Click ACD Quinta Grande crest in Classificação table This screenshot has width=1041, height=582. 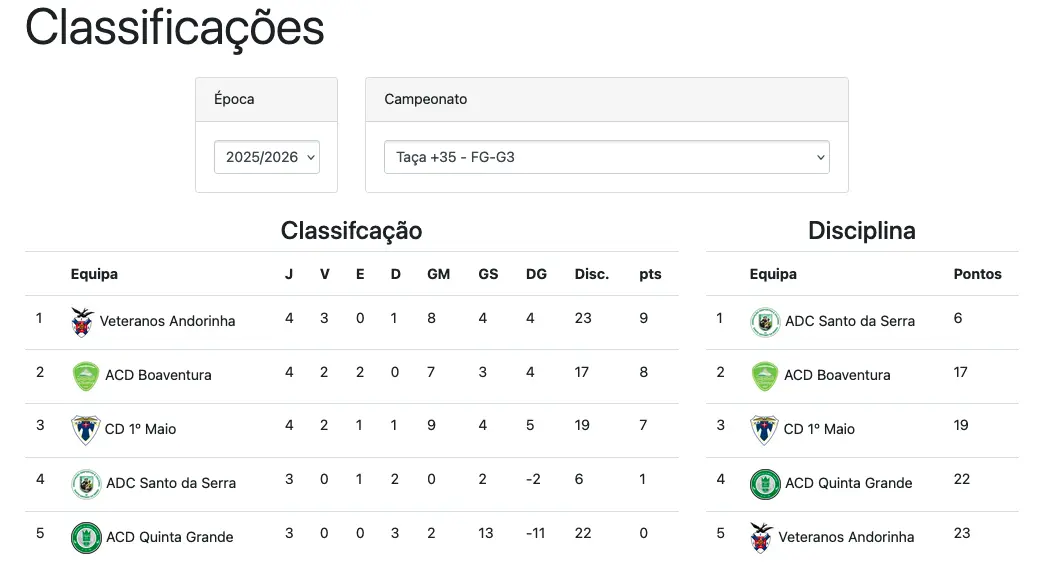(86, 537)
